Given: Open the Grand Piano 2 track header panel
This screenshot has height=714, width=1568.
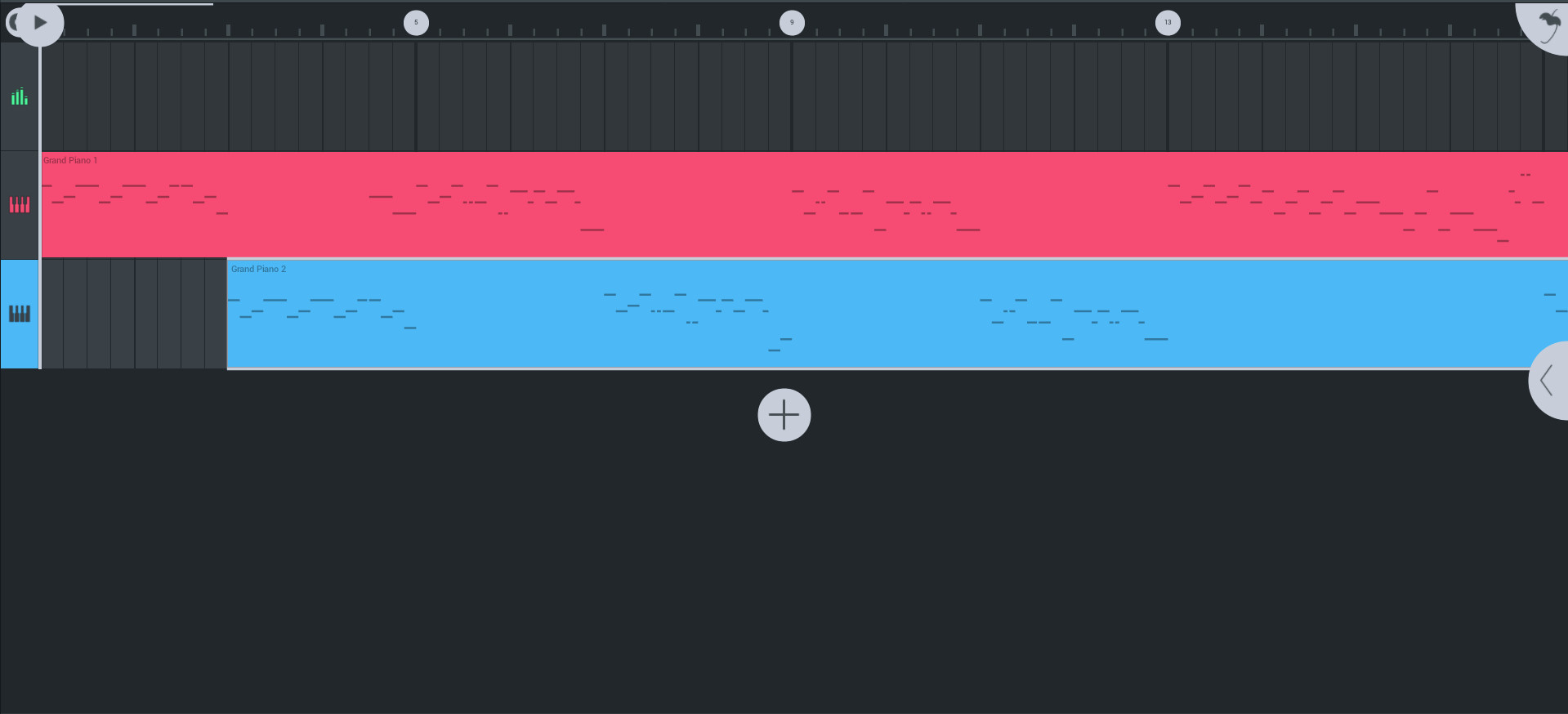Looking at the screenshot, I should click(x=20, y=314).
